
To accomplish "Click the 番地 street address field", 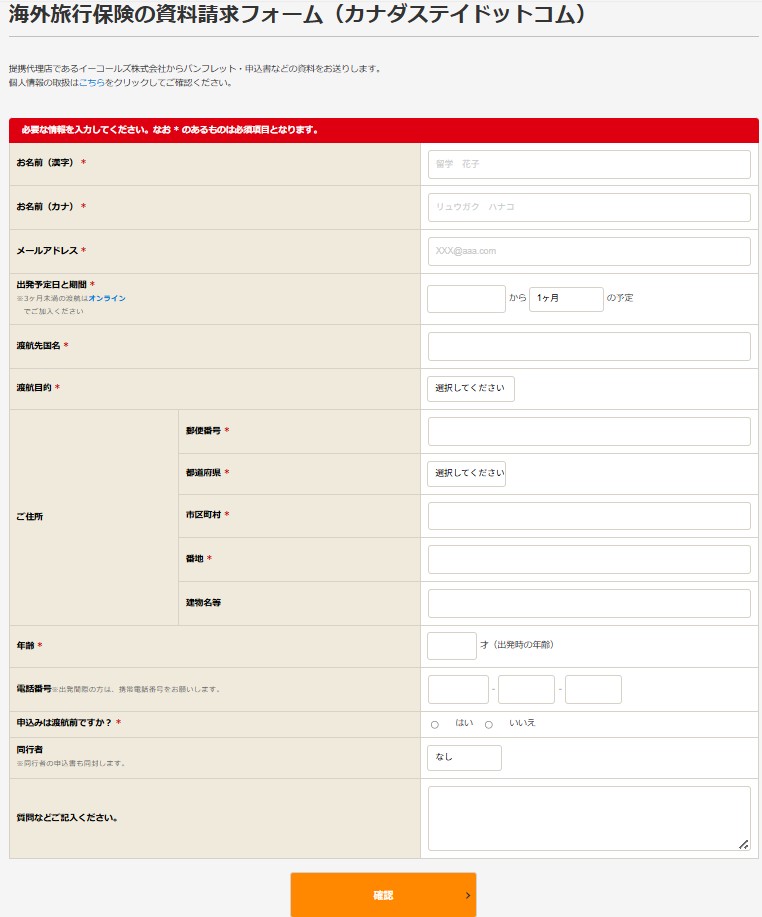I will coord(589,559).
